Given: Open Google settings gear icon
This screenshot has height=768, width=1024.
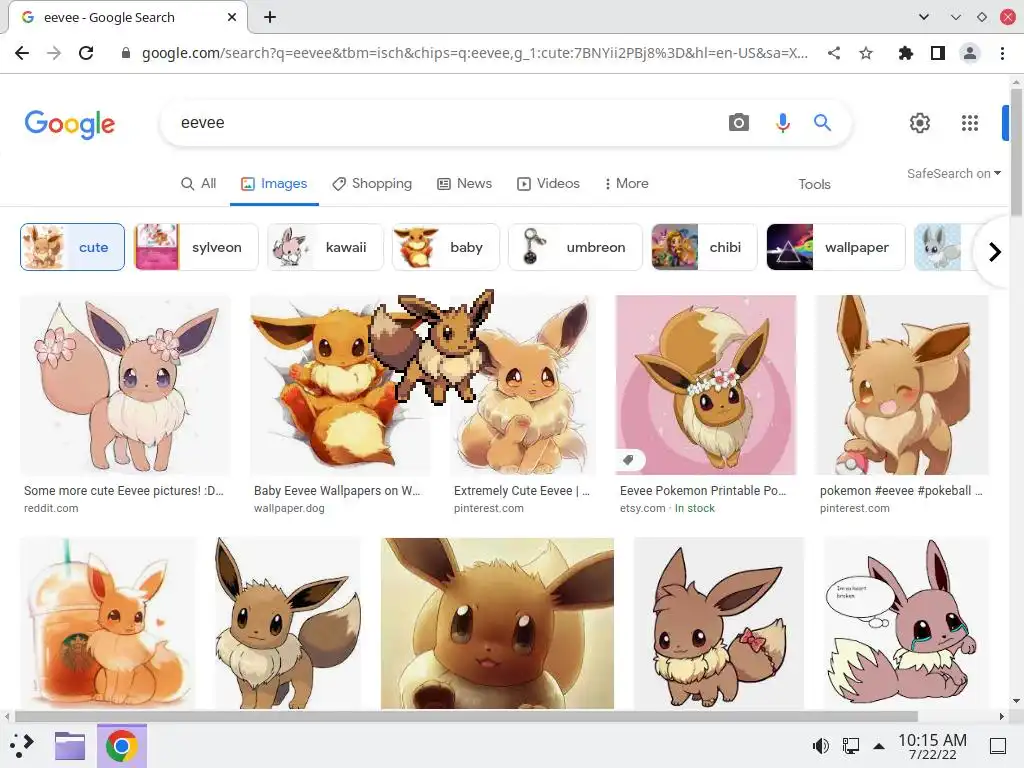Looking at the screenshot, I should [x=920, y=123].
